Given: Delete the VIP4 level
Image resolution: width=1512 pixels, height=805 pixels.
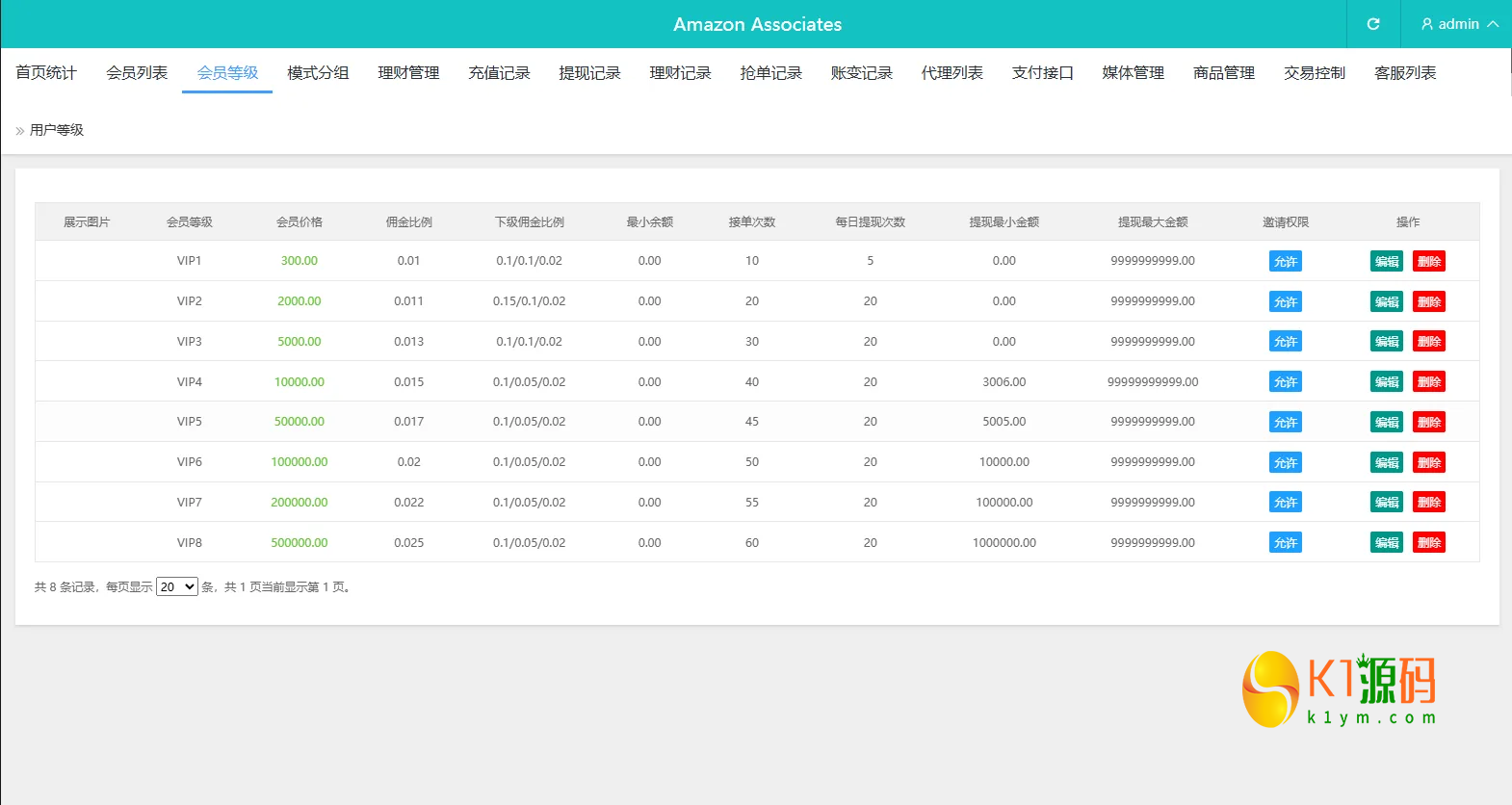Looking at the screenshot, I should 1429,382.
